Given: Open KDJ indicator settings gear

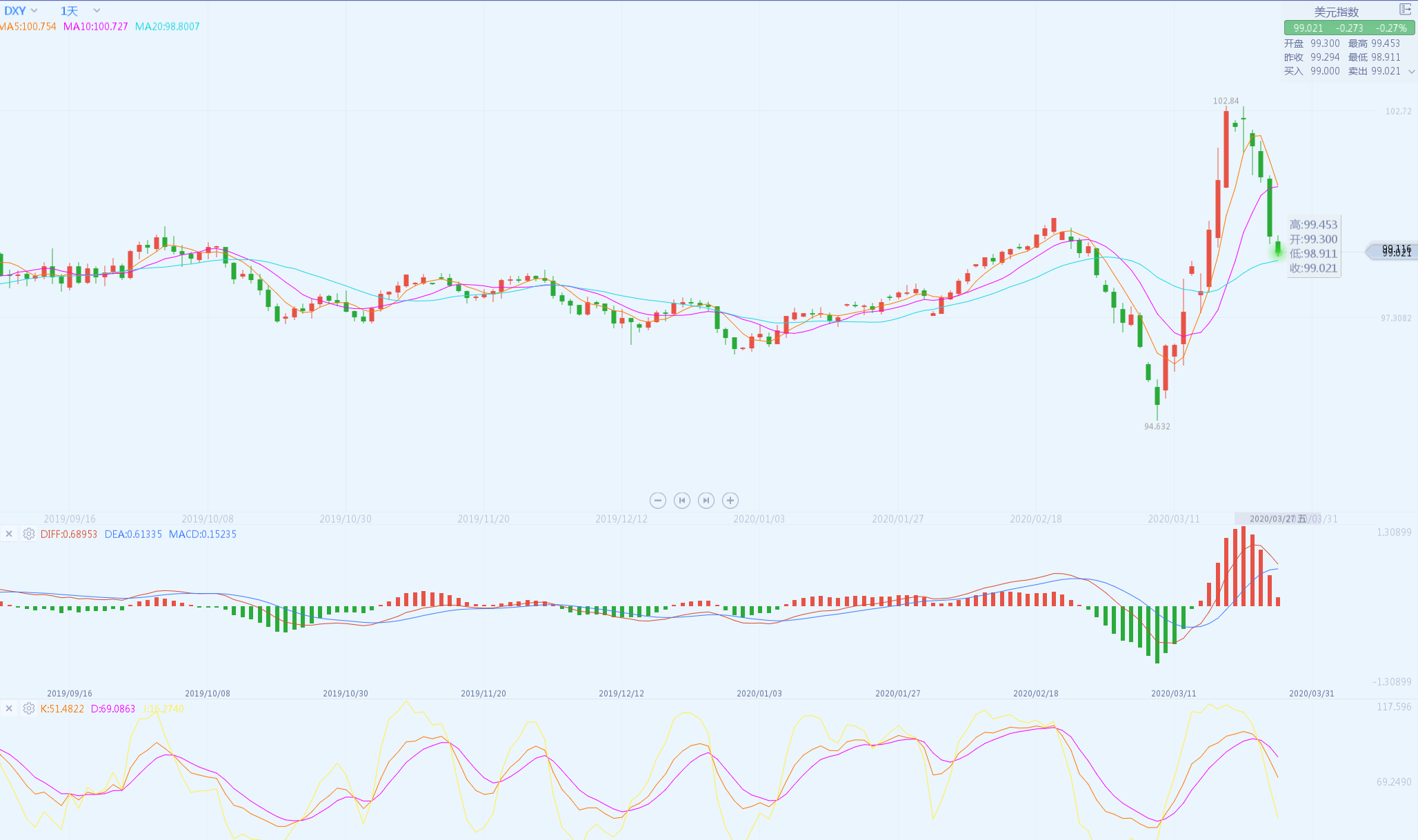Looking at the screenshot, I should 29,708.
